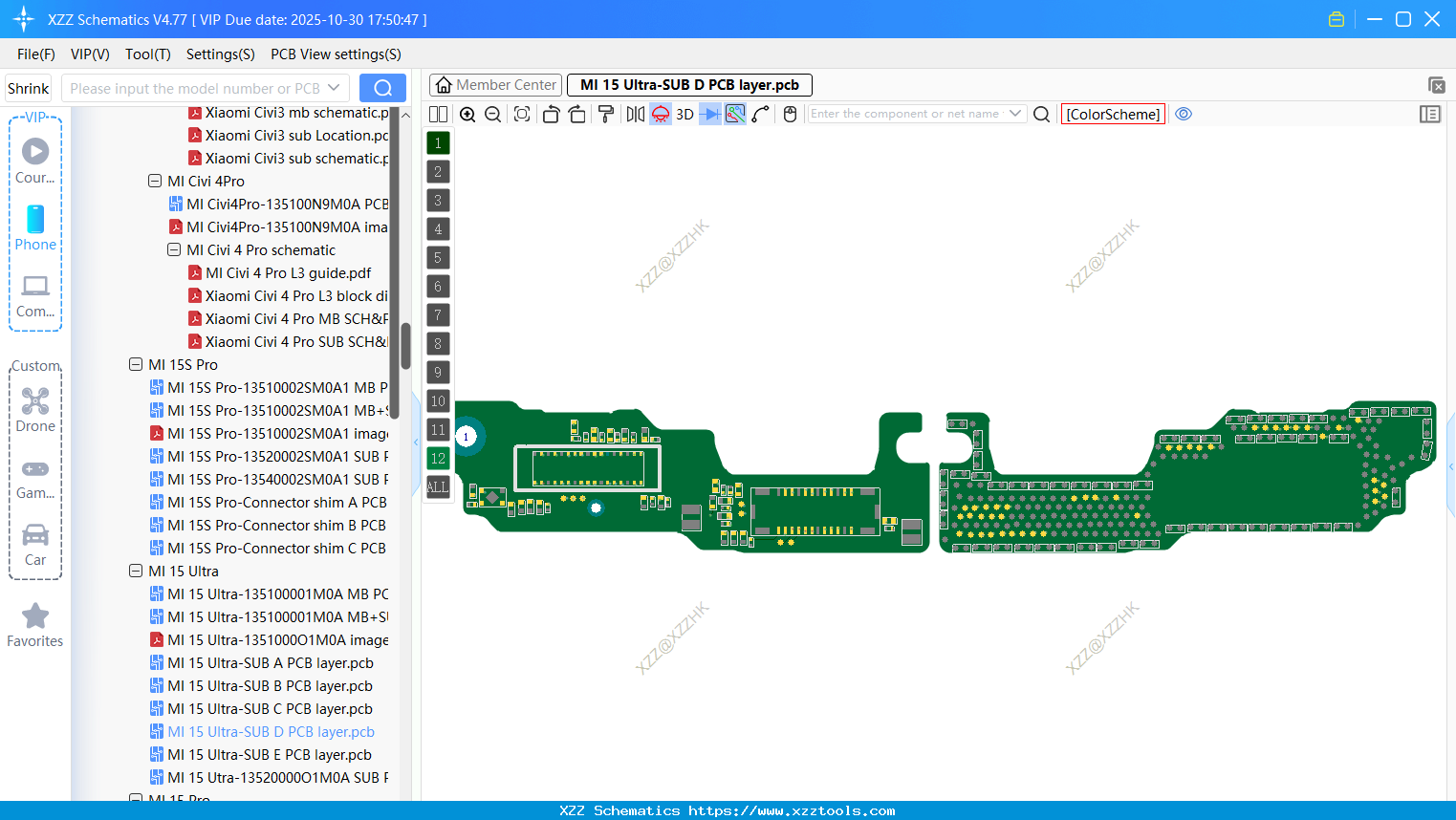Toggle the blue diode net direction mode
The width and height of the screenshot is (1456, 820).
(x=708, y=114)
